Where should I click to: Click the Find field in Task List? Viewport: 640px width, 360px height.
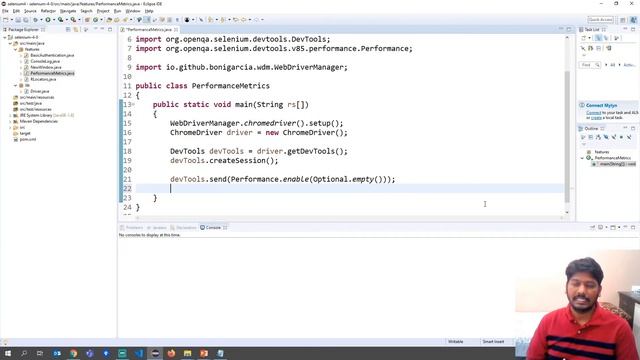tap(590, 65)
